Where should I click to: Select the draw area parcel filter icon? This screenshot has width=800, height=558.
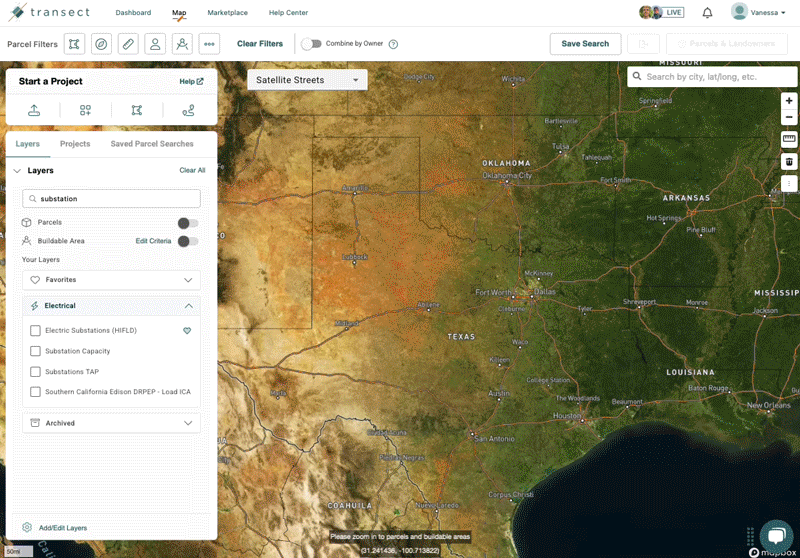74,44
